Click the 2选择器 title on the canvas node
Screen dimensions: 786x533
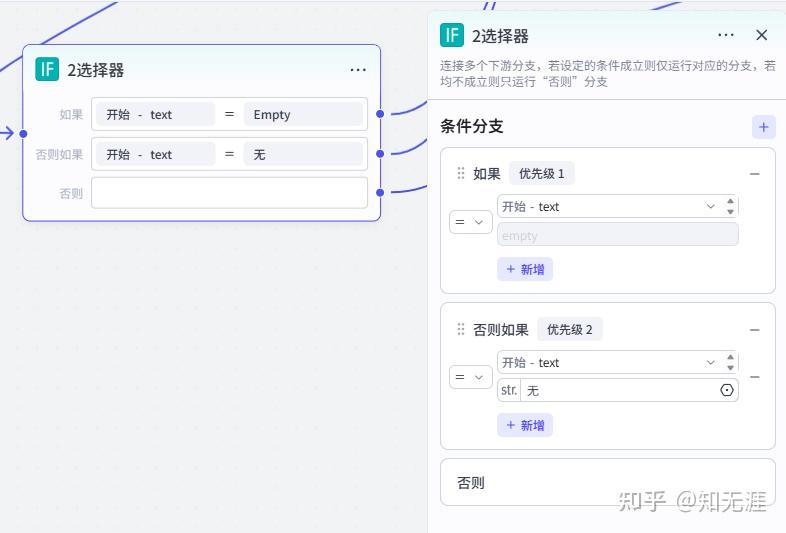pos(96,70)
